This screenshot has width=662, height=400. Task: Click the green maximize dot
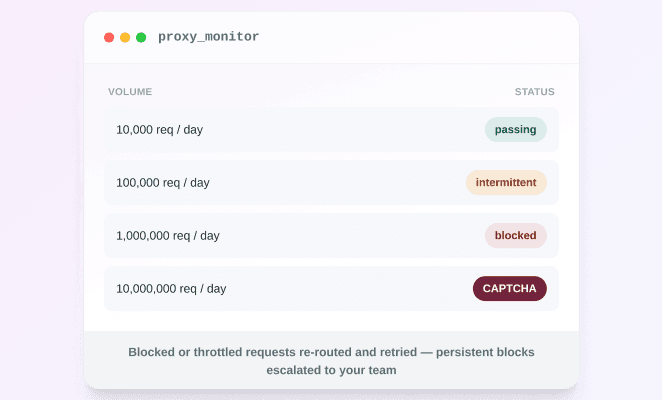tap(141, 38)
